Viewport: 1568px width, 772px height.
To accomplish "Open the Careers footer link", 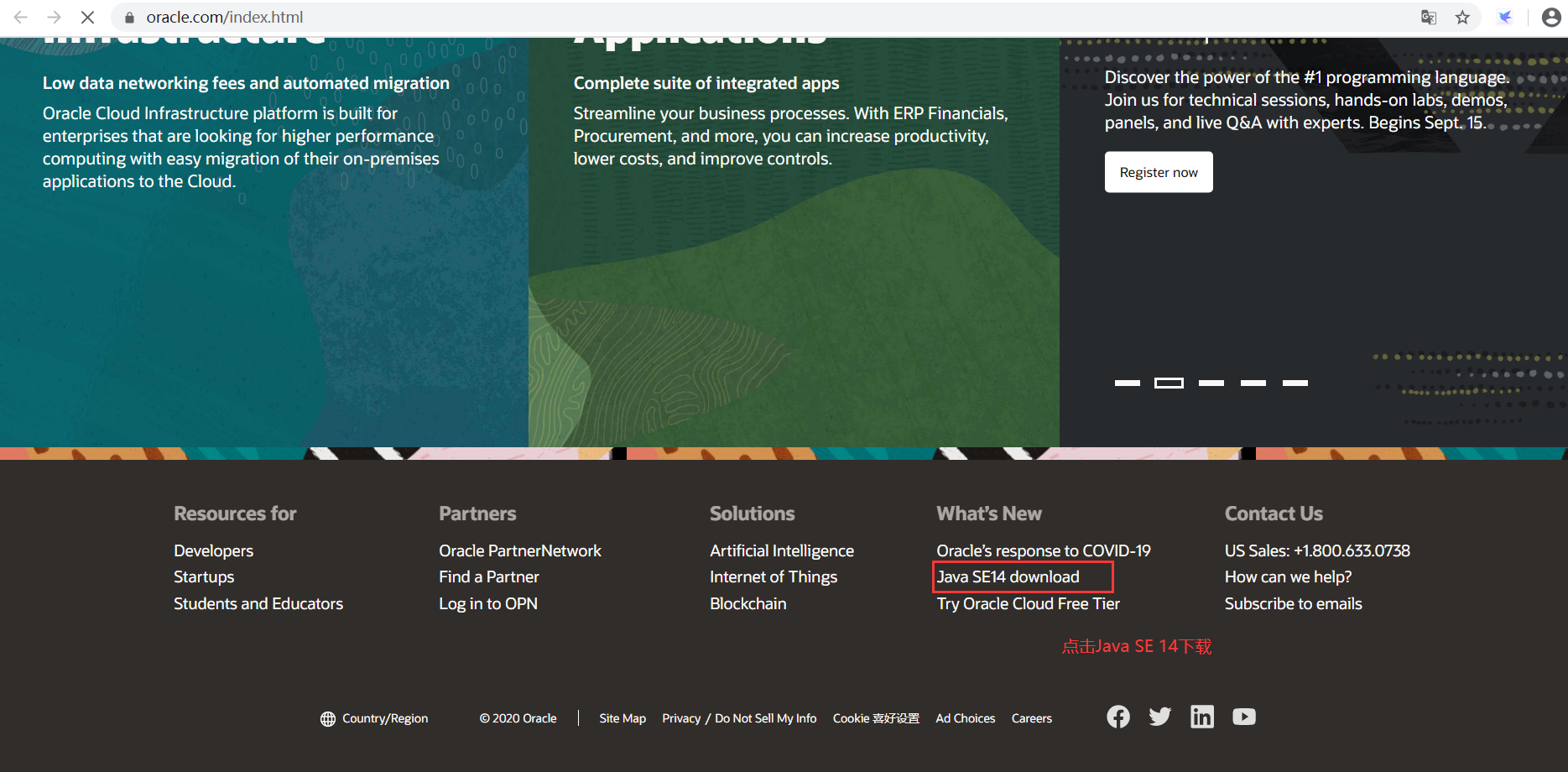I will point(1032,718).
